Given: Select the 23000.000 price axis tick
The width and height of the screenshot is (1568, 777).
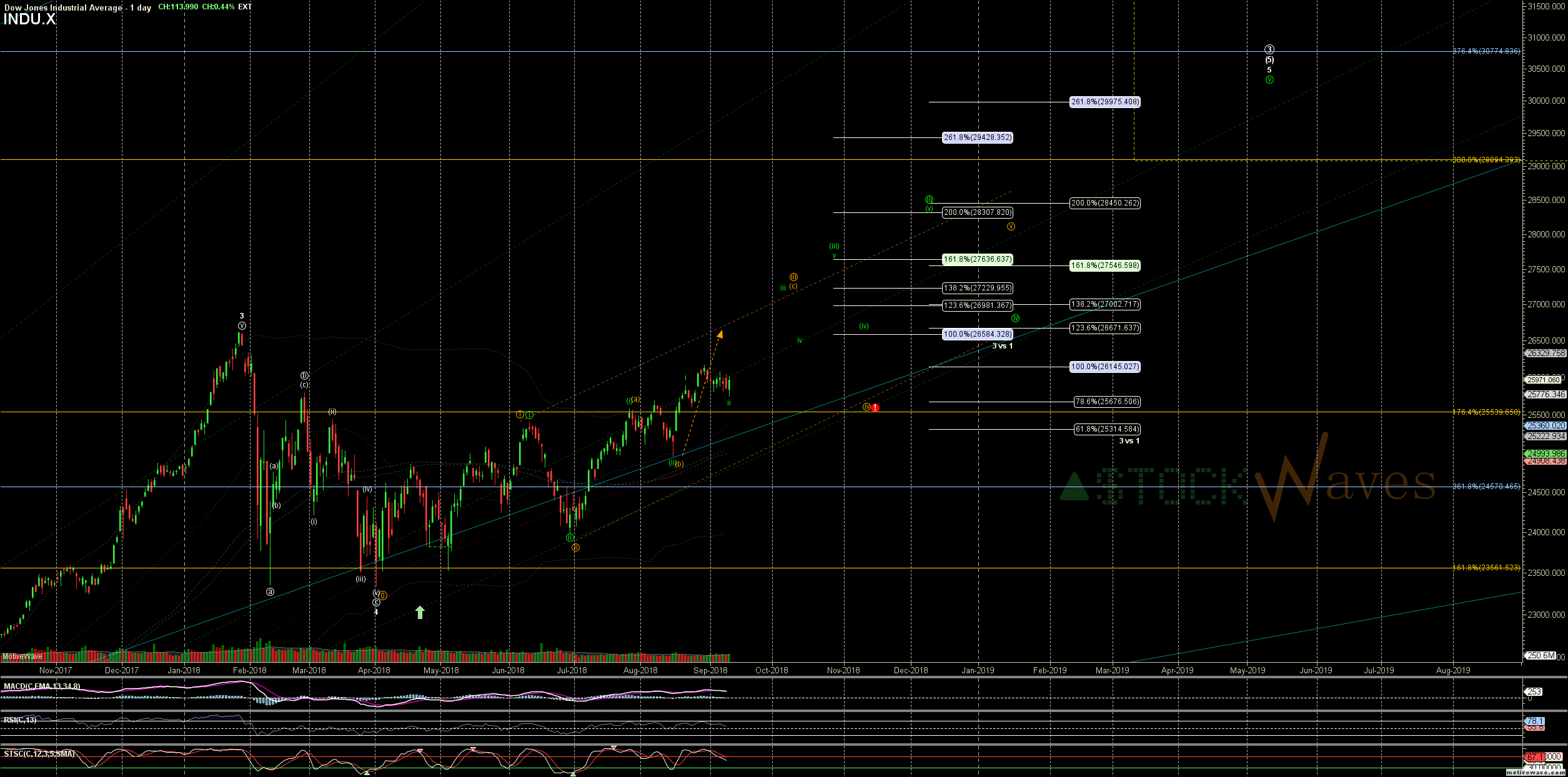Looking at the screenshot, I should [x=1546, y=615].
